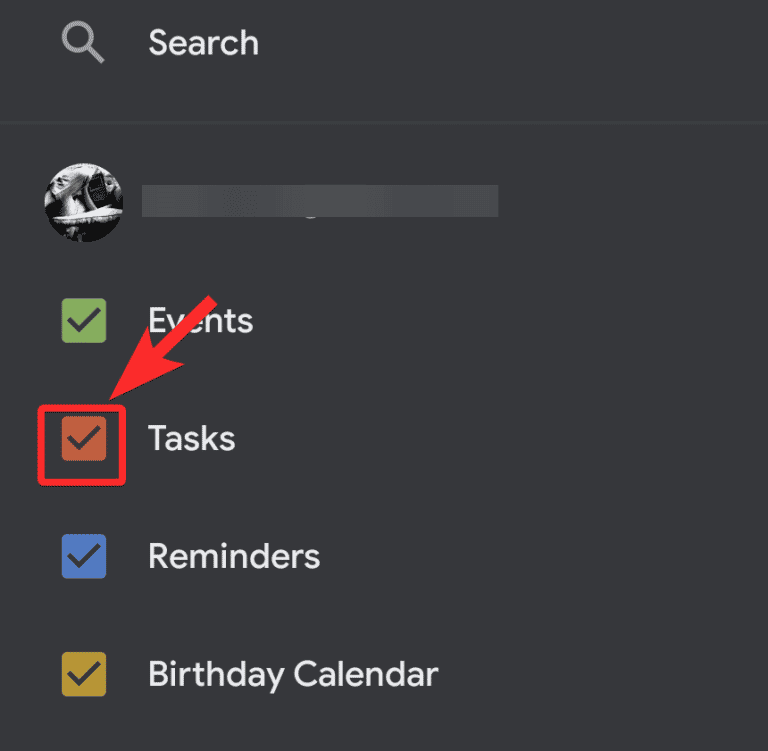Click the Tasks label text

192,439
